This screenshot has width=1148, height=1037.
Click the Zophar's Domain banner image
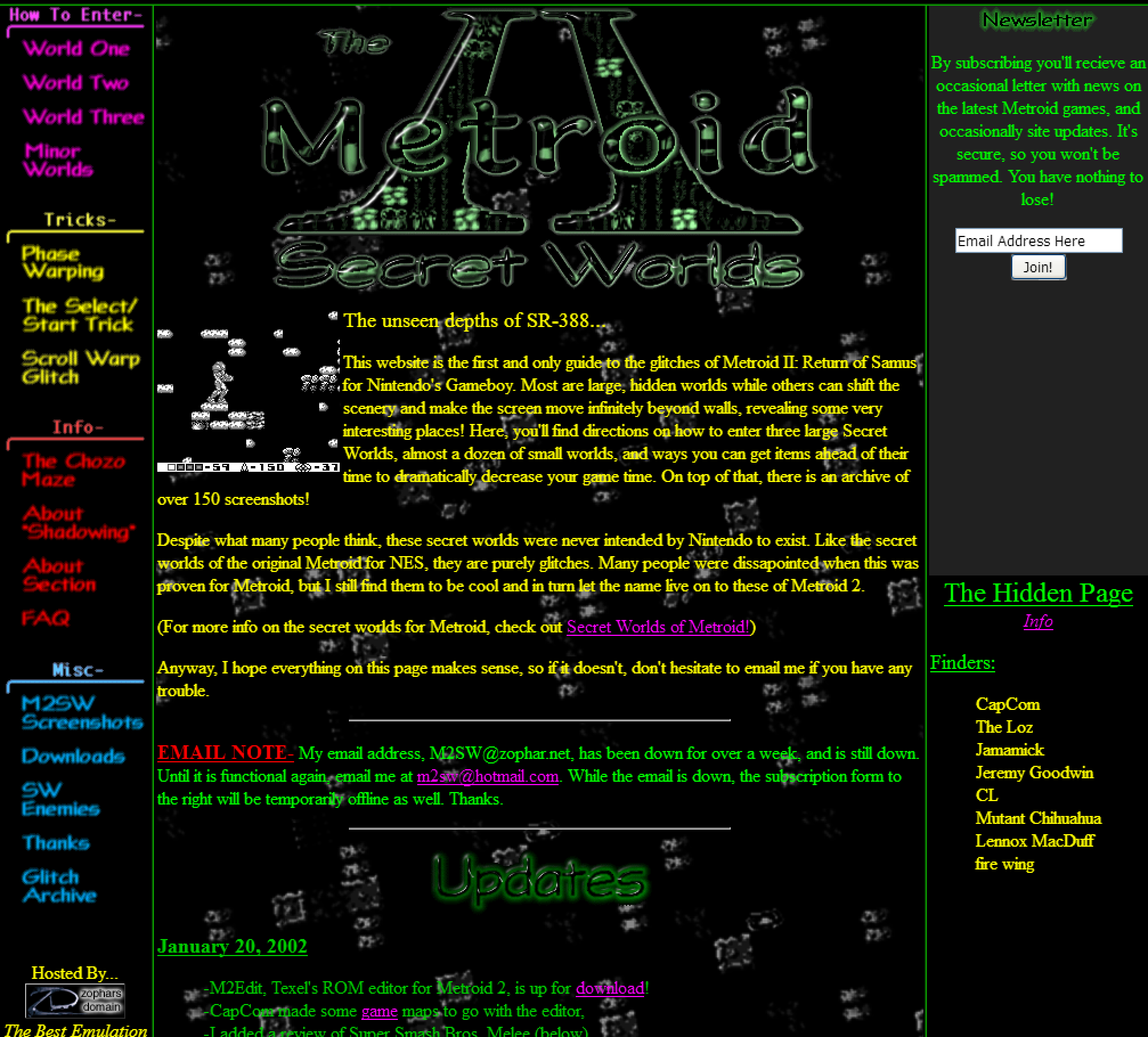coord(75,1001)
